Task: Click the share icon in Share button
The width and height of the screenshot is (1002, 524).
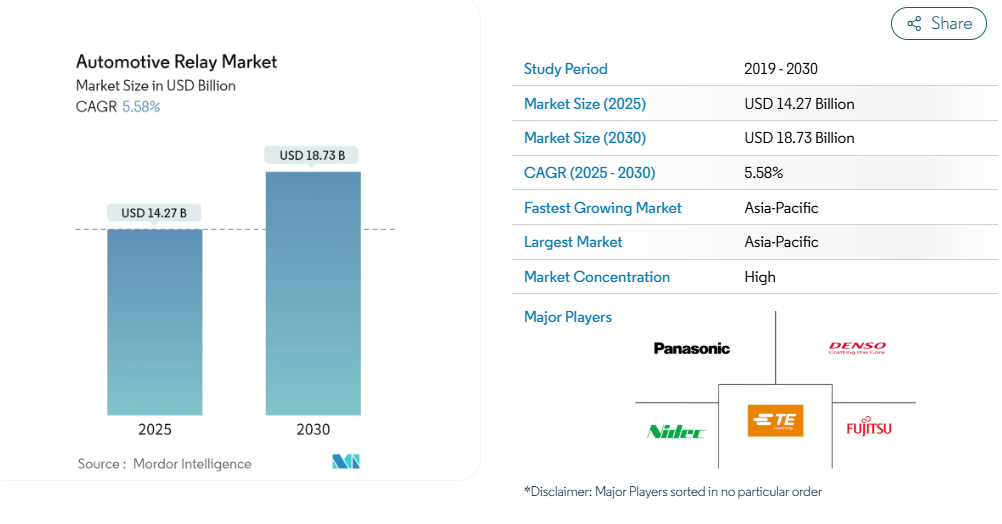Action: 914,24
